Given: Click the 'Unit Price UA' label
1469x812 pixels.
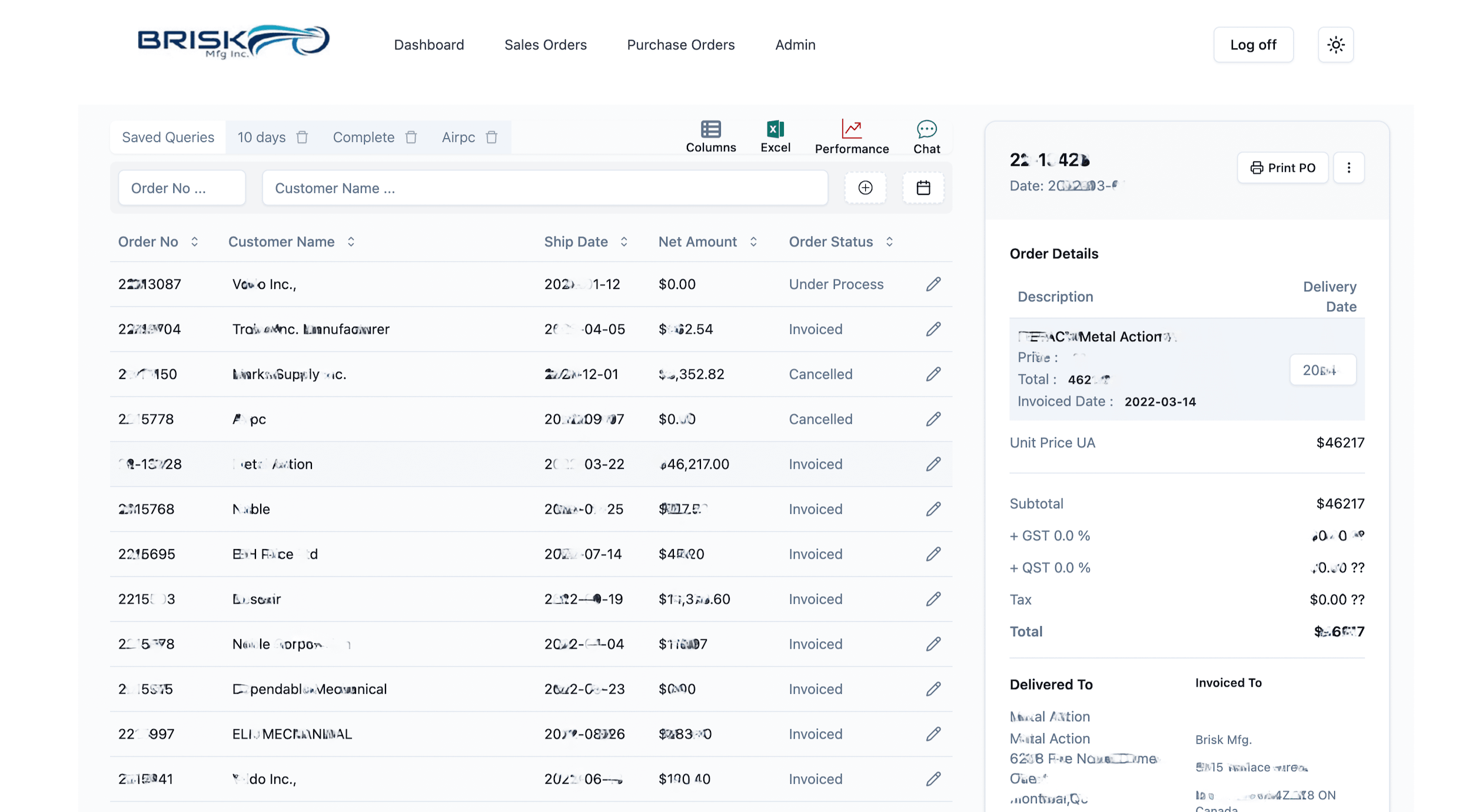Looking at the screenshot, I should (x=1052, y=443).
